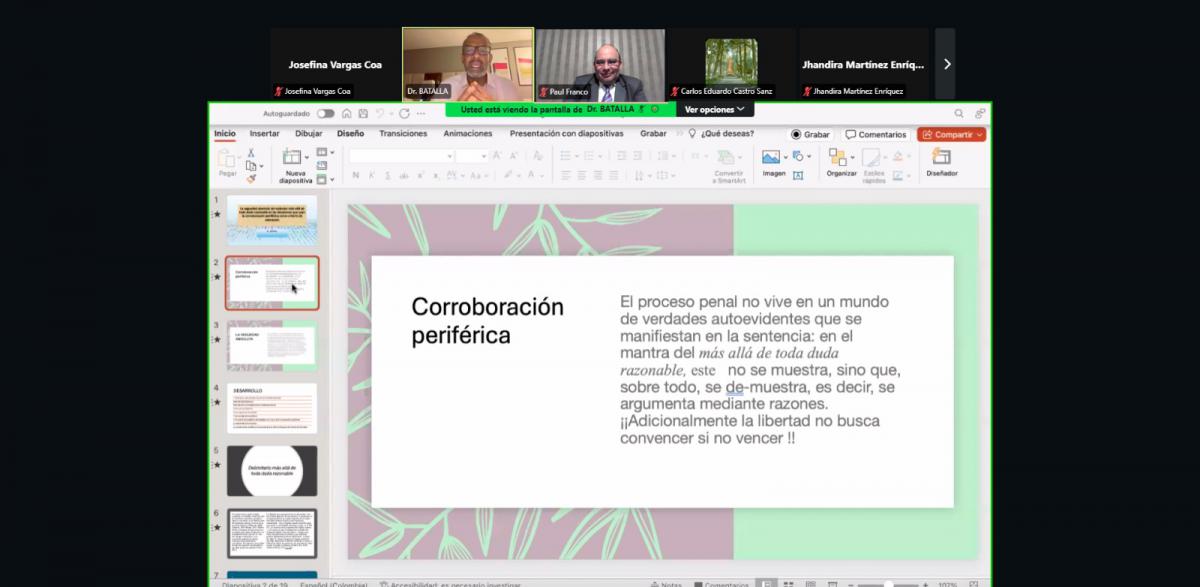
Task: Click the Cut scissors icon
Action: coord(251,152)
